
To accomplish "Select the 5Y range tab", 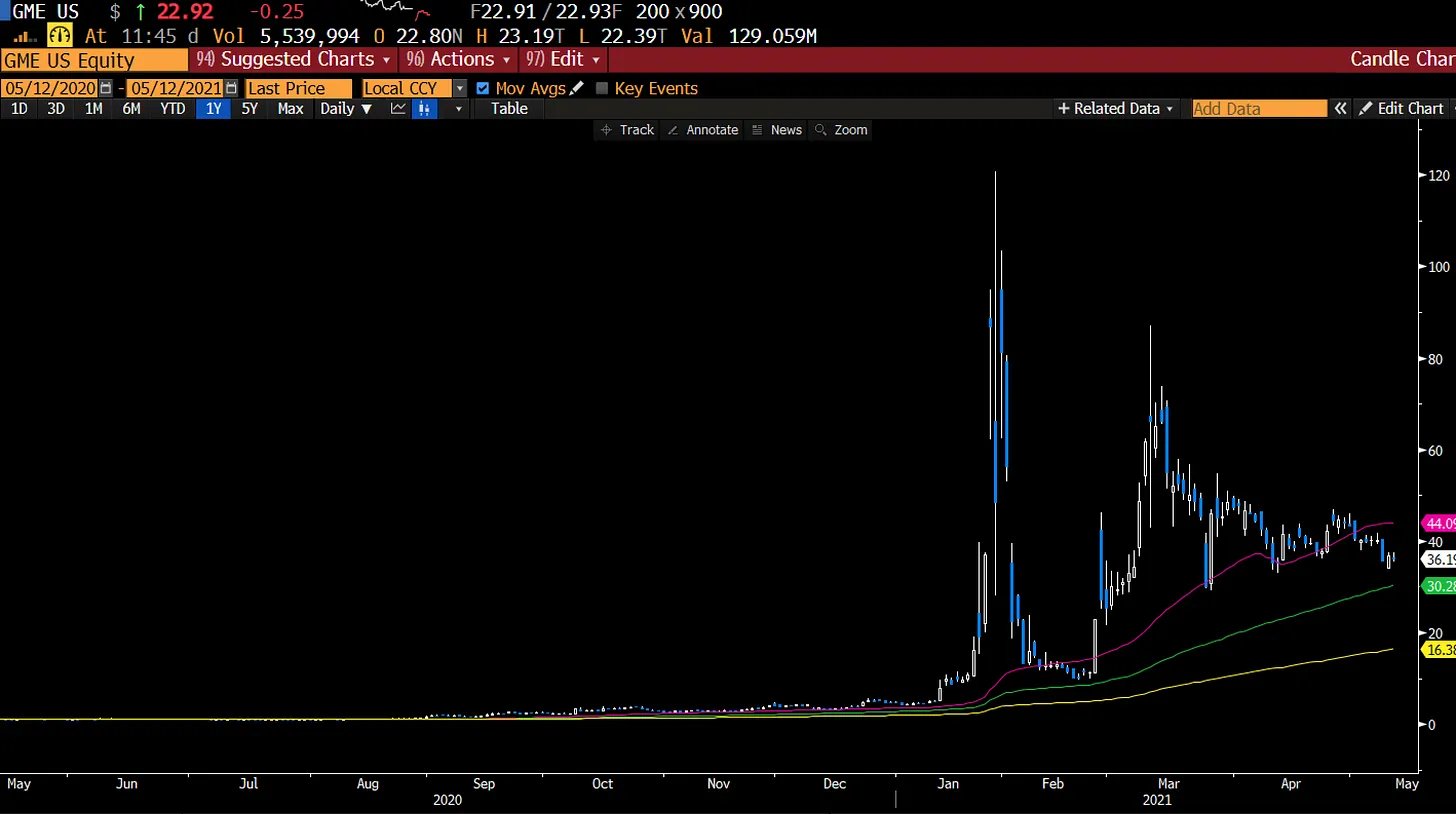I will tap(250, 108).
